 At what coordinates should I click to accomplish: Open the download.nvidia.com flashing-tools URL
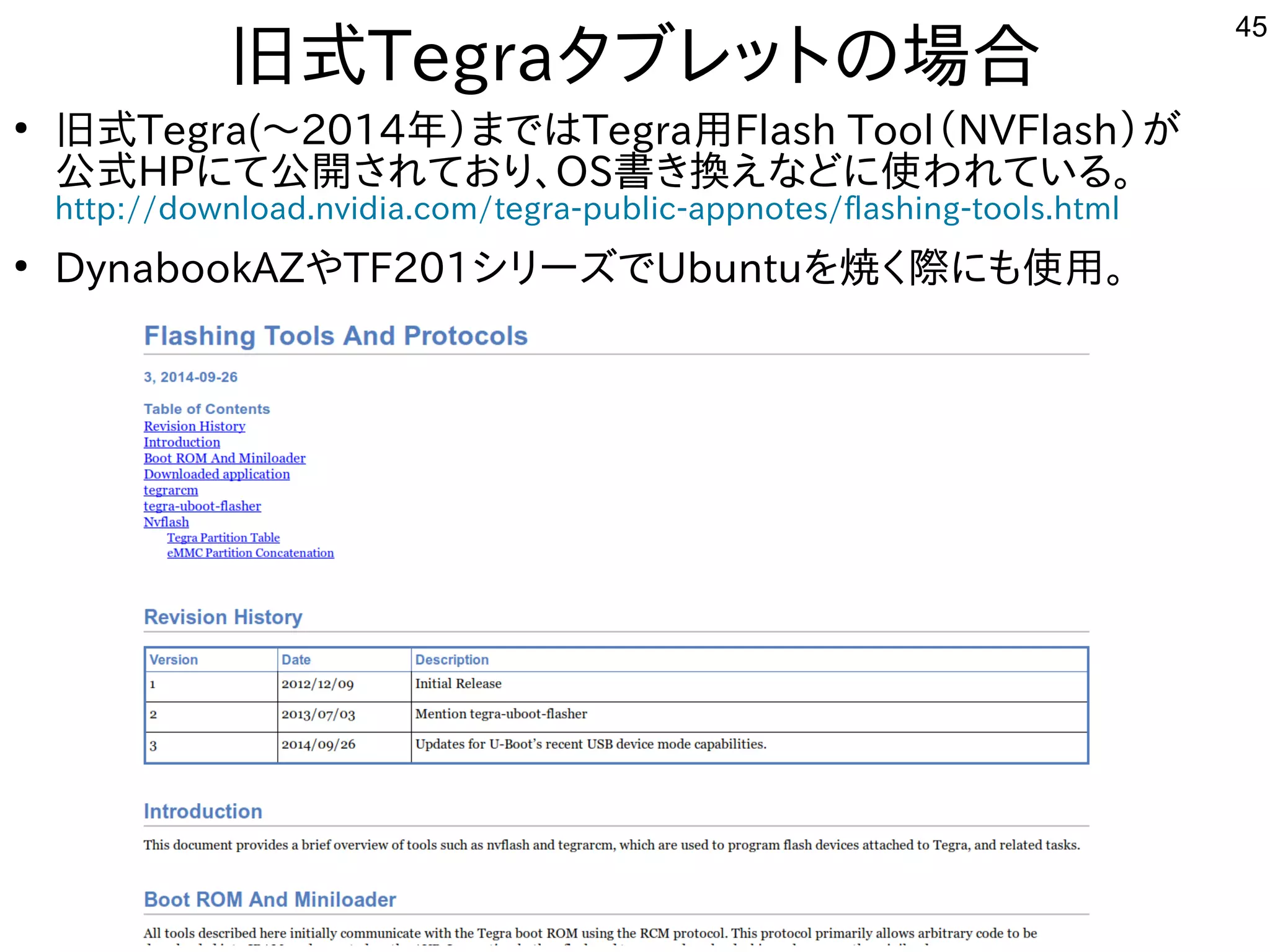[x=587, y=208]
